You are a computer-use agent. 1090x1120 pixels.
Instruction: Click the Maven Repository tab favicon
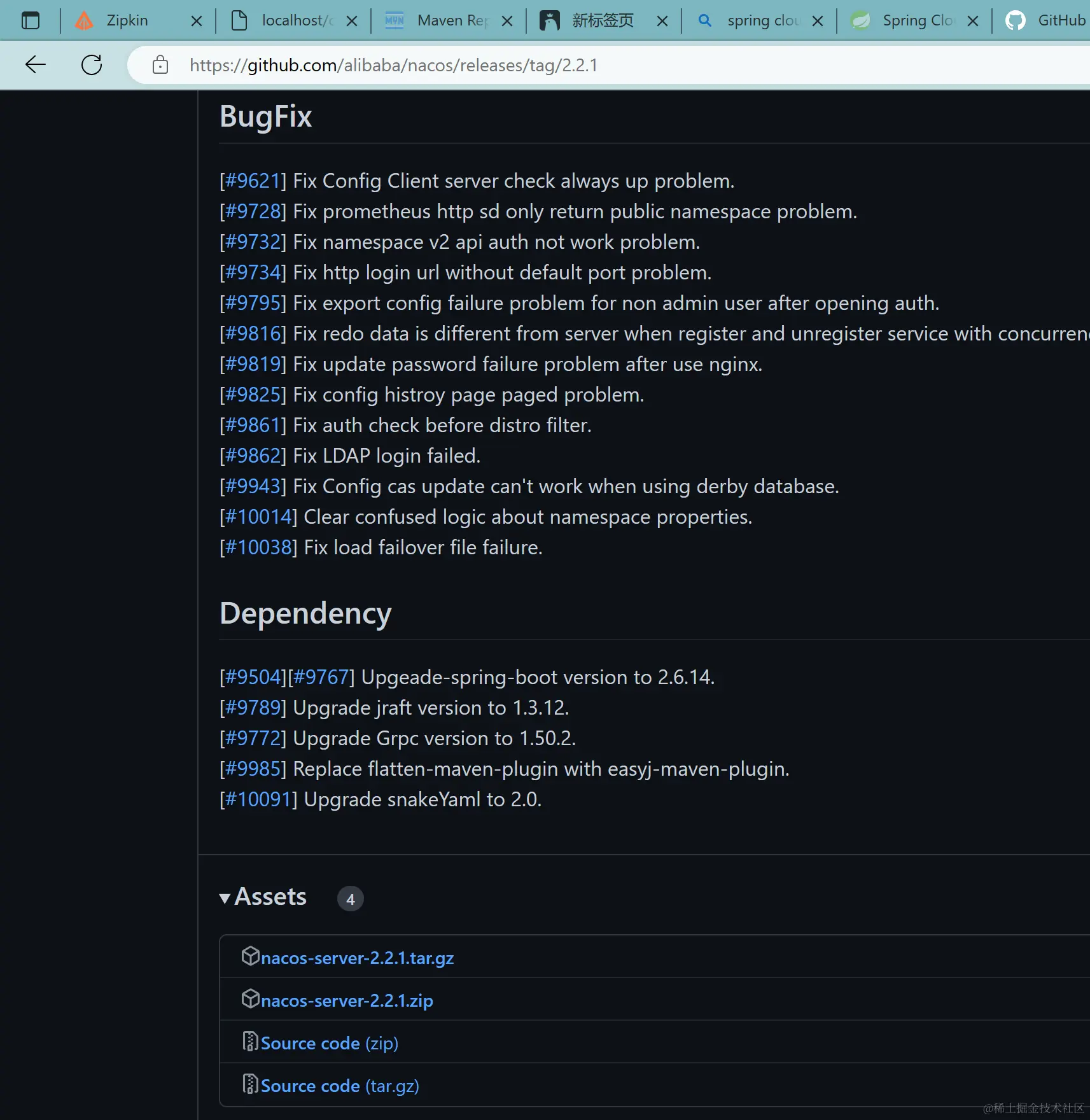(395, 21)
